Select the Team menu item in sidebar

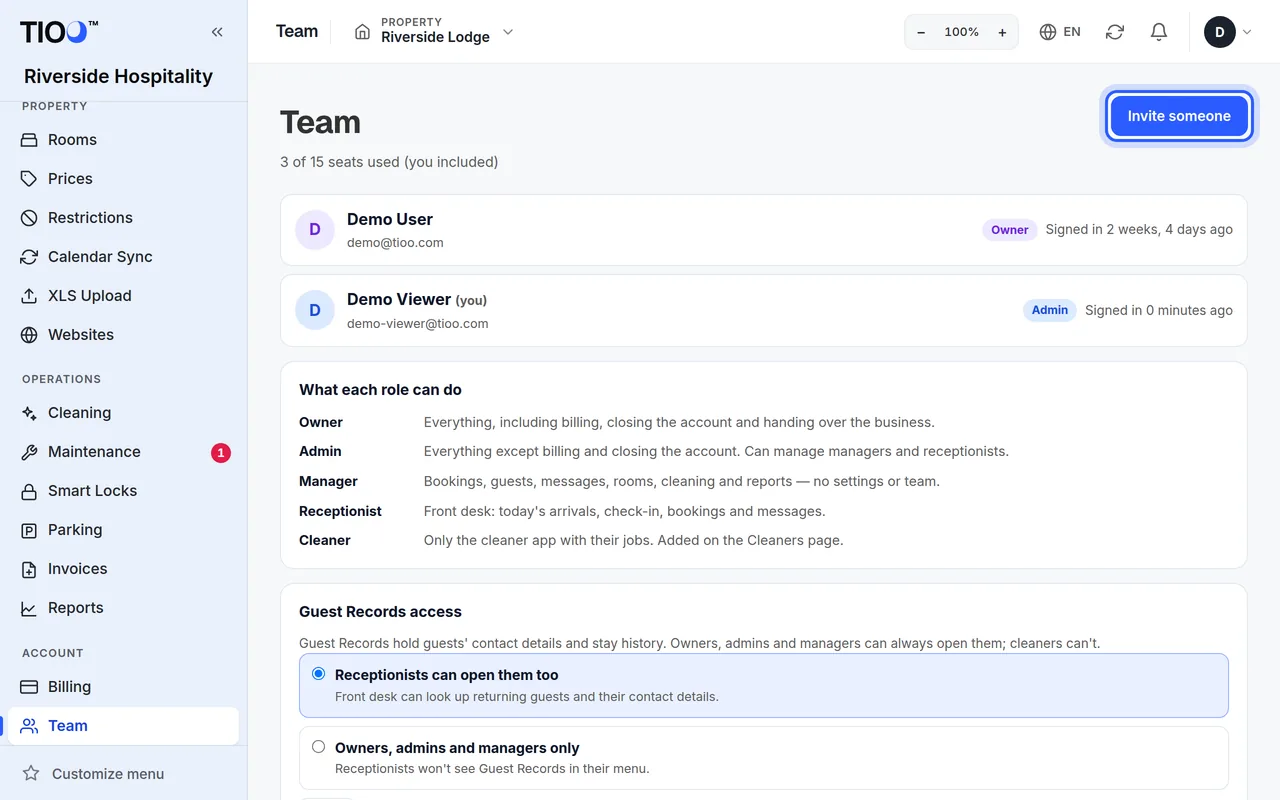[x=123, y=726]
